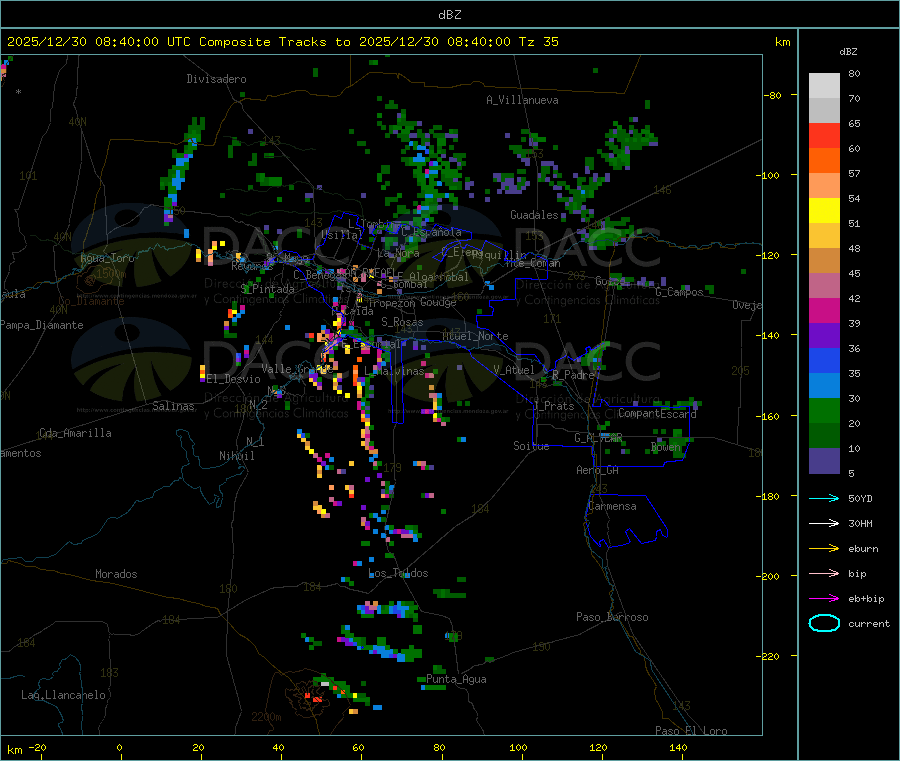Click the S_Pintada location label
This screenshot has width=900, height=761.
267,289
